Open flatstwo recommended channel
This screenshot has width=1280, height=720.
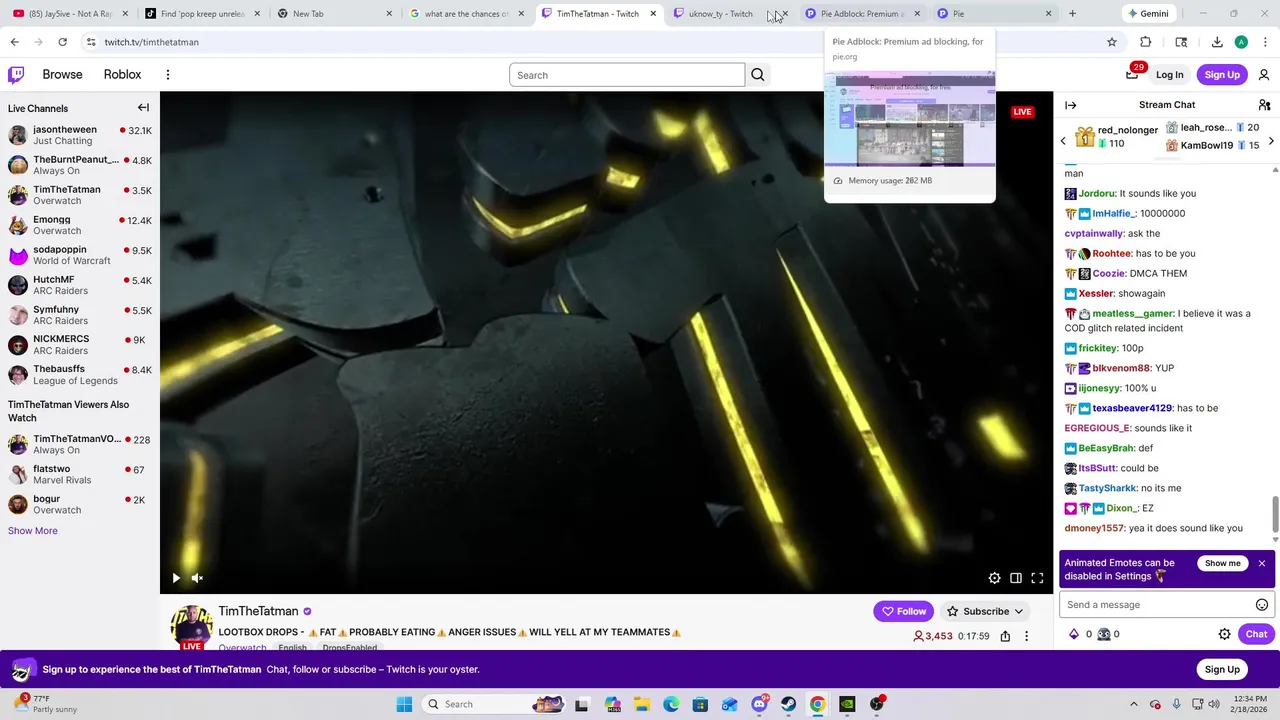pos(80,474)
